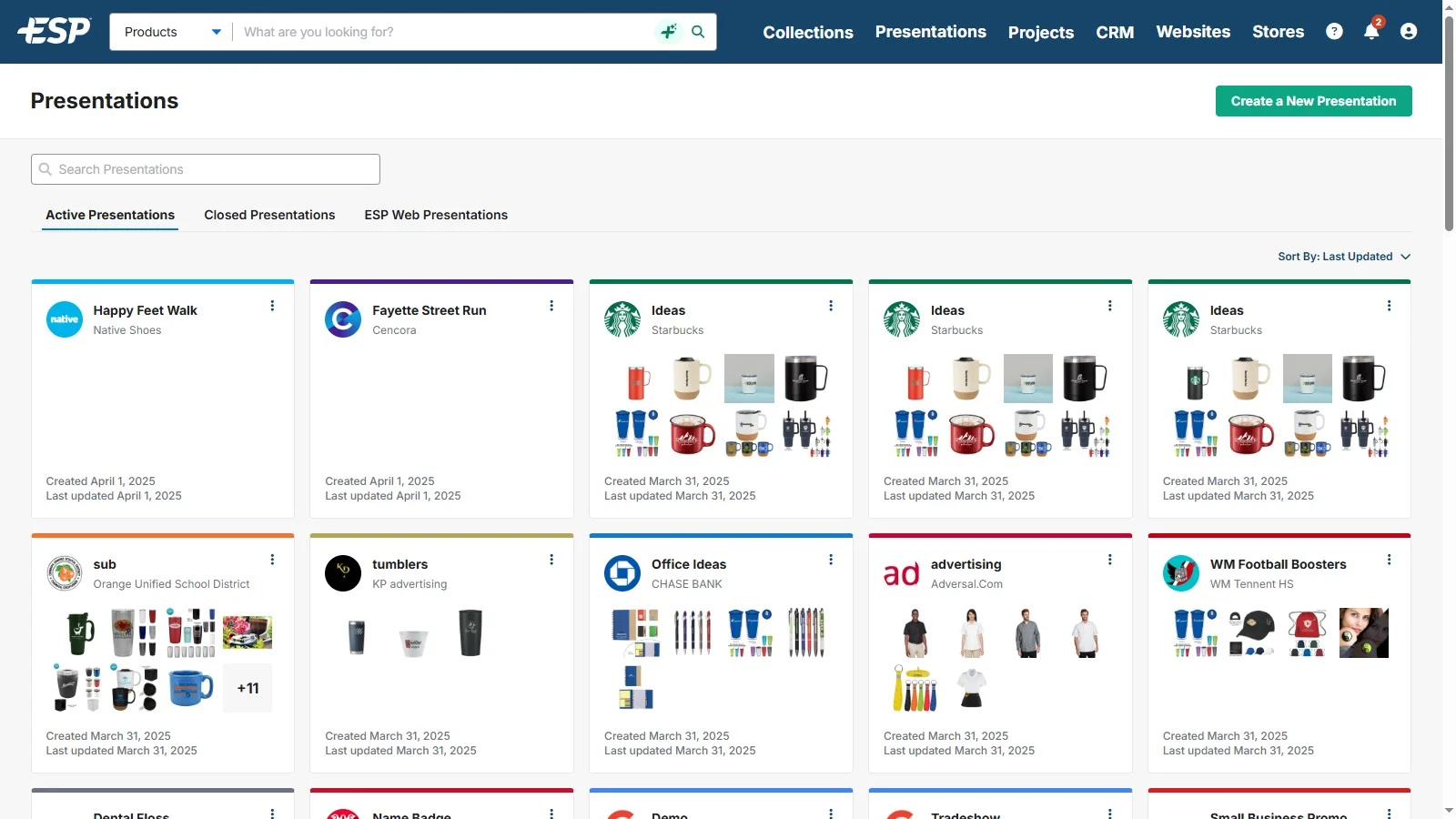Image resolution: width=1456 pixels, height=819 pixels.
Task: Click the Chase Bank logo
Action: pyautogui.click(x=622, y=573)
